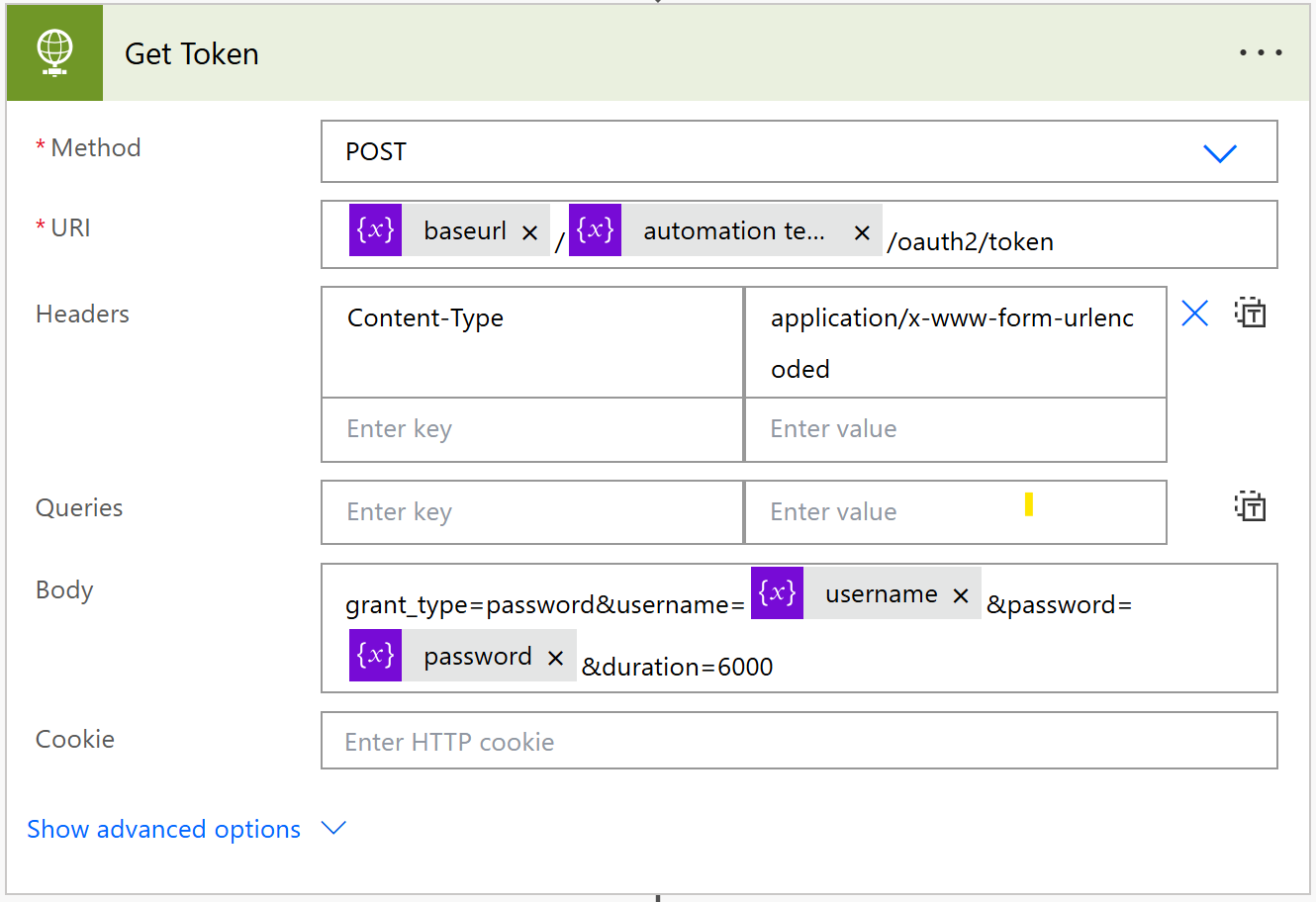The height and width of the screenshot is (902, 1316).
Task: Expand Show advanced options
Action: pos(333,829)
